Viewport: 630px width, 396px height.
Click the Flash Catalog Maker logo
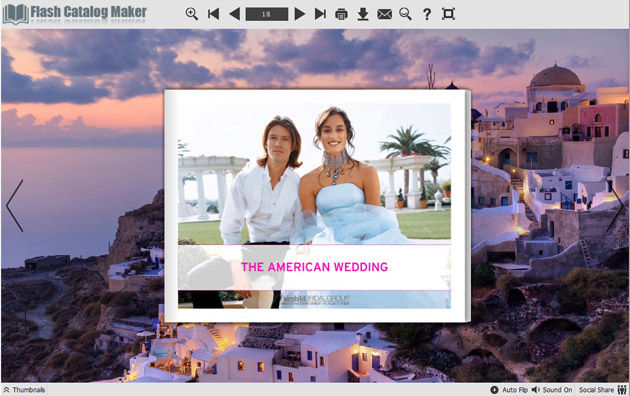tap(75, 14)
